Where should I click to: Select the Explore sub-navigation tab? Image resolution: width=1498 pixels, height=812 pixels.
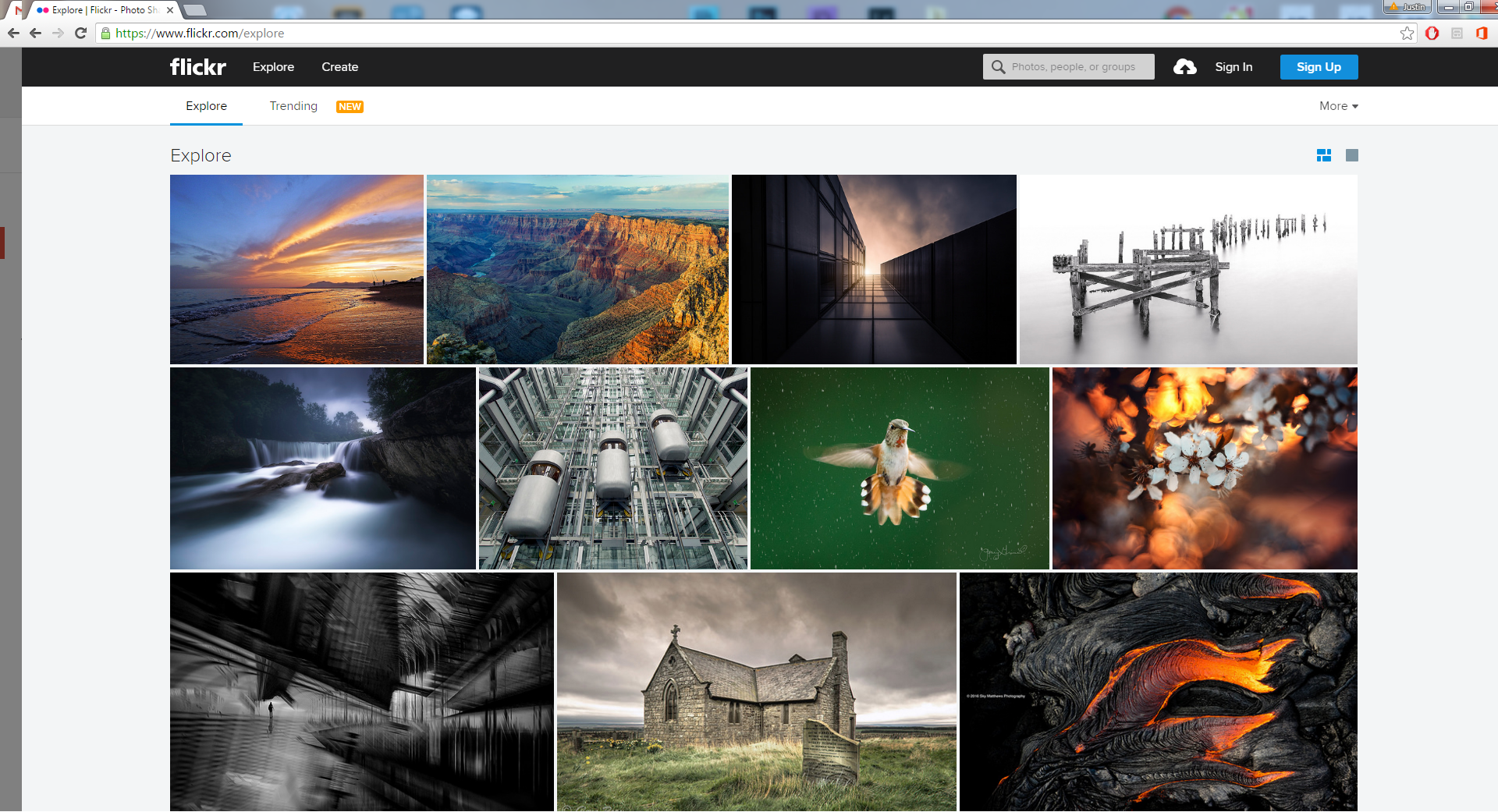tap(206, 106)
